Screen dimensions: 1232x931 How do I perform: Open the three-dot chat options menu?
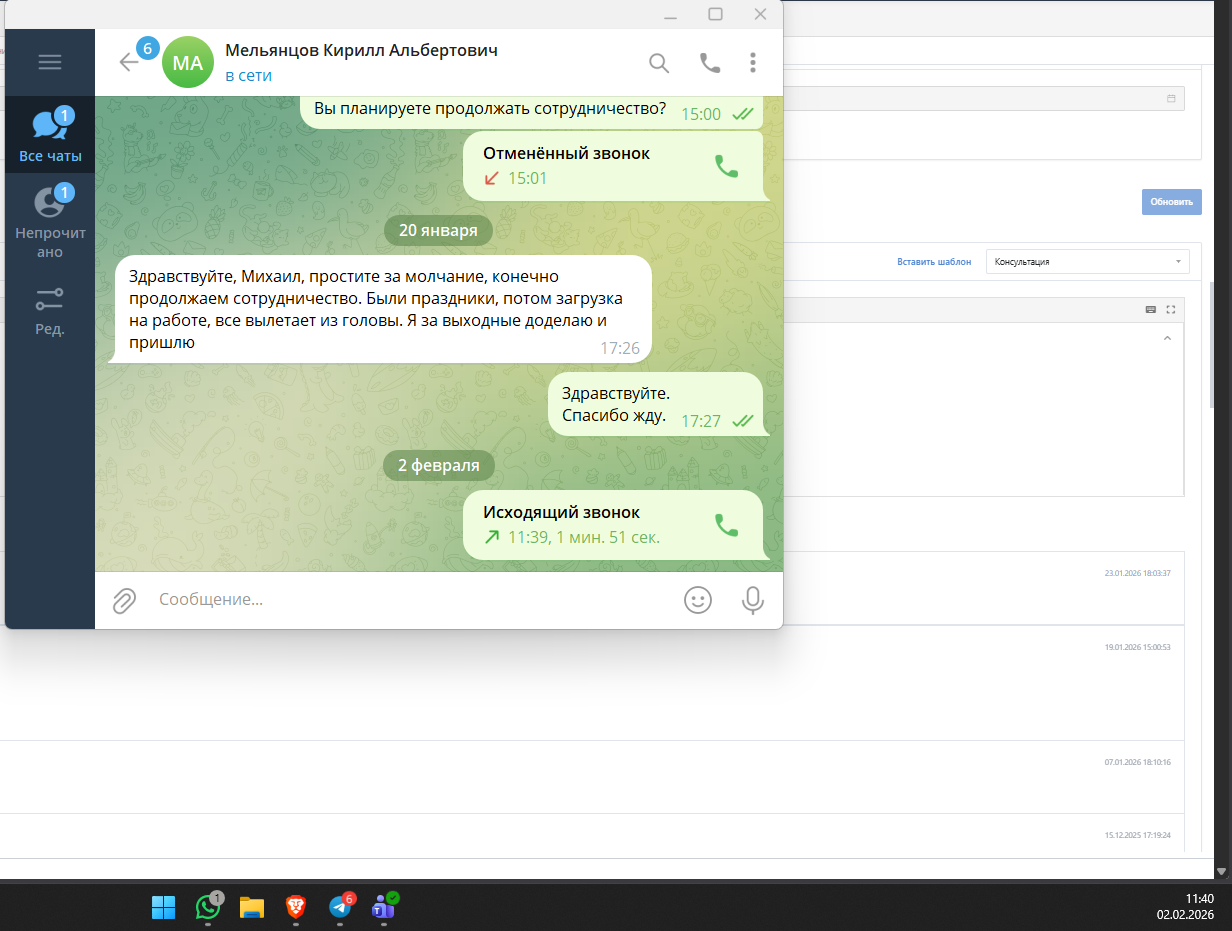click(x=753, y=63)
